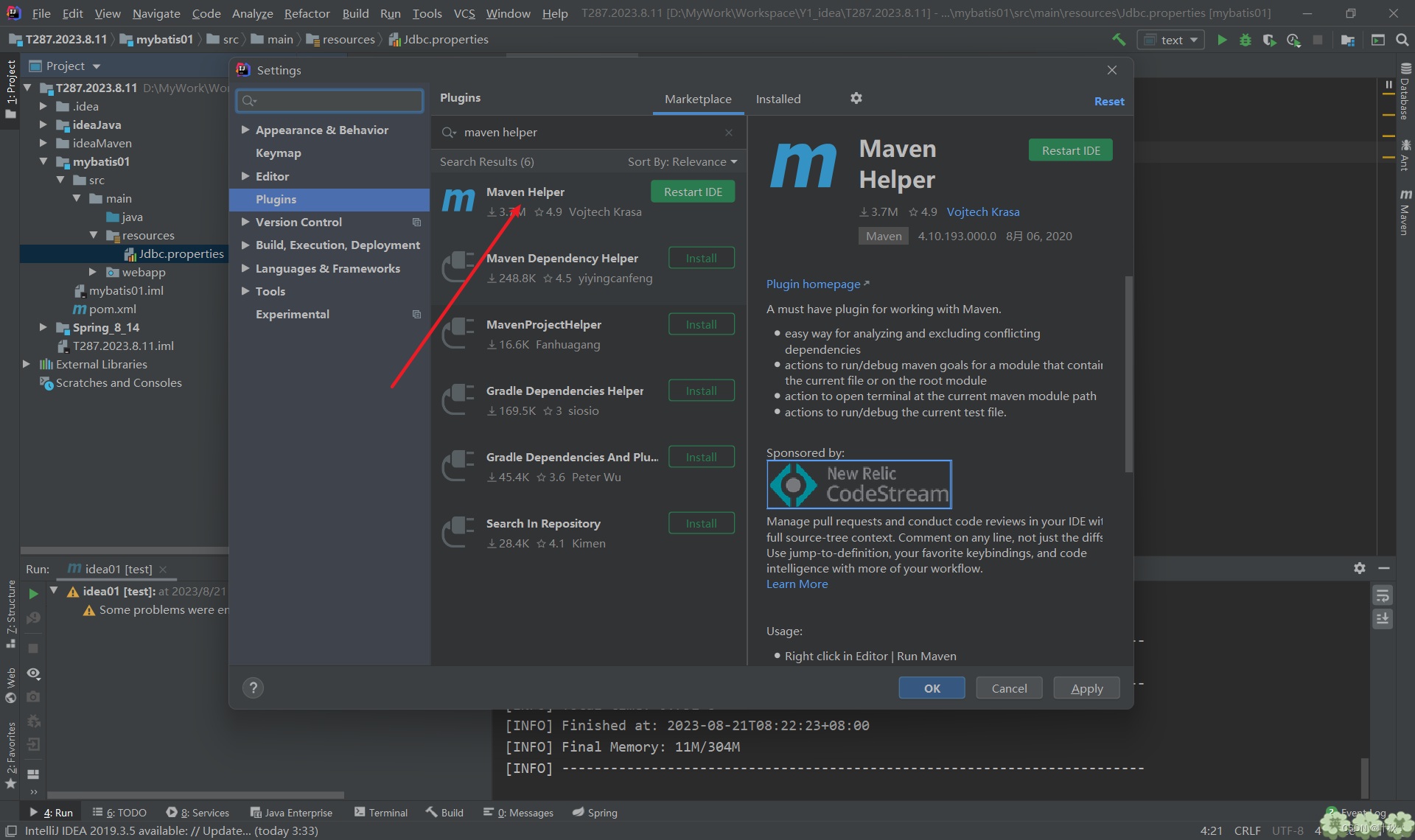Open the VCS menu
The image size is (1415, 840).
[464, 13]
